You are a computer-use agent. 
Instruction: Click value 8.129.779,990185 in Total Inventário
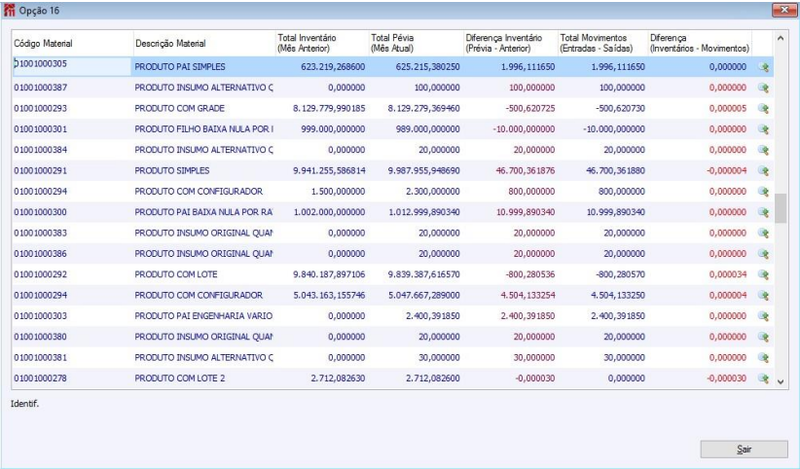(329, 109)
